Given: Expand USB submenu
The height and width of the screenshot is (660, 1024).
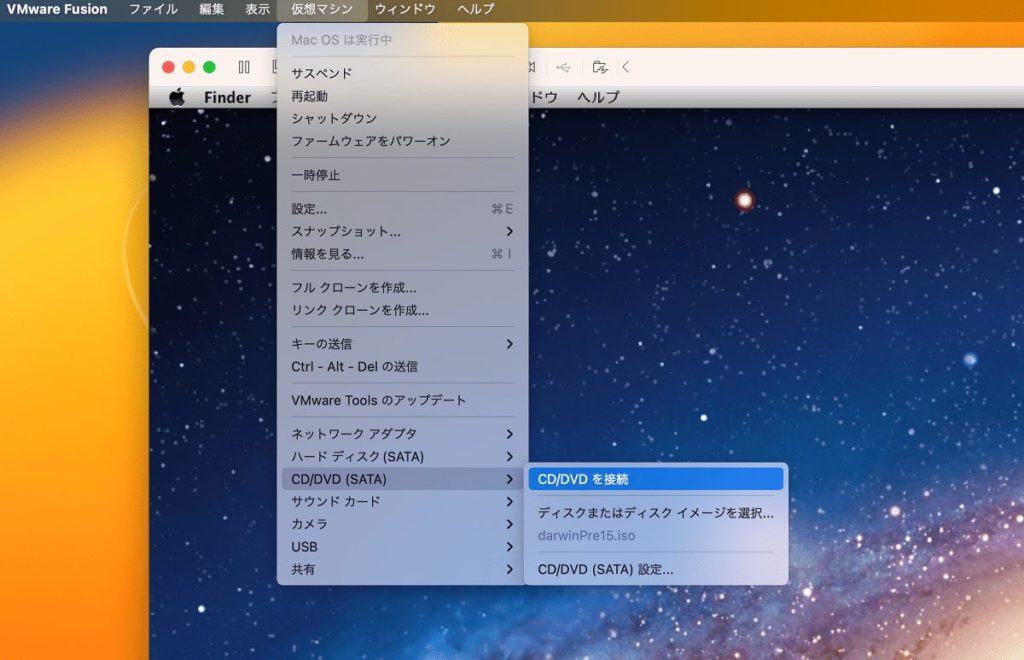Looking at the screenshot, I should (x=402, y=546).
